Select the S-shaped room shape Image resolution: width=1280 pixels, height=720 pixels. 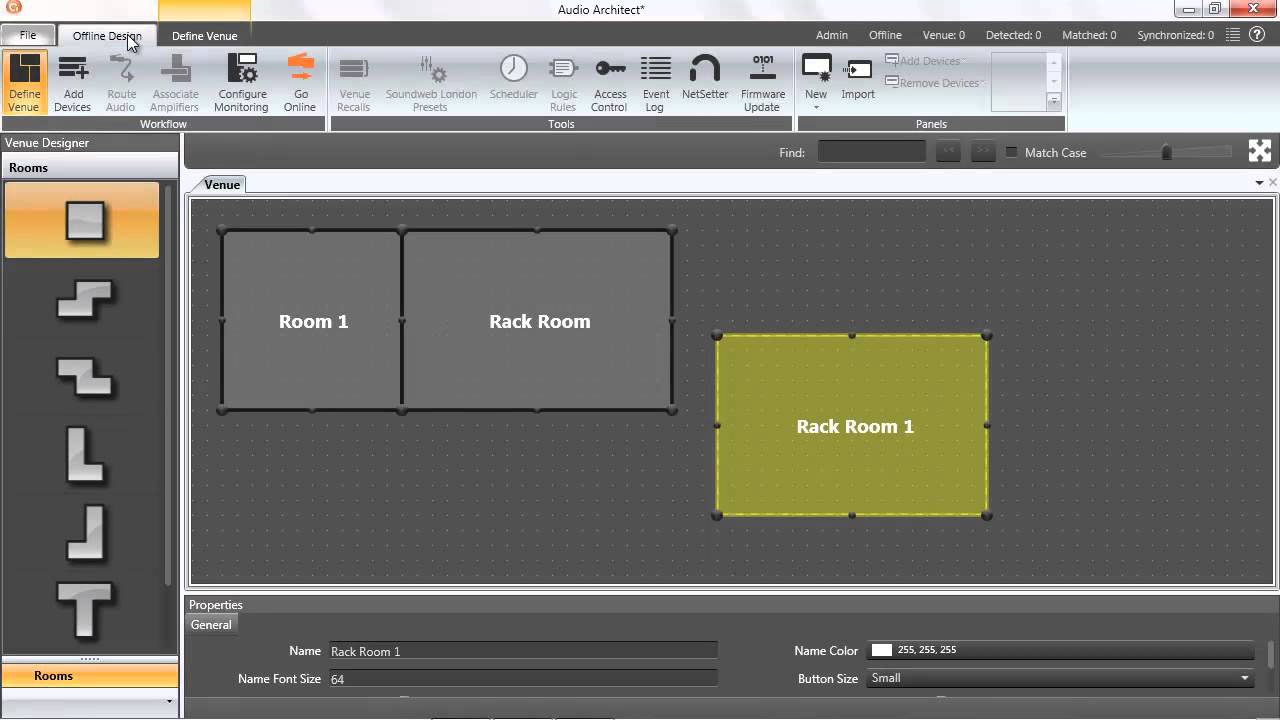click(x=85, y=298)
